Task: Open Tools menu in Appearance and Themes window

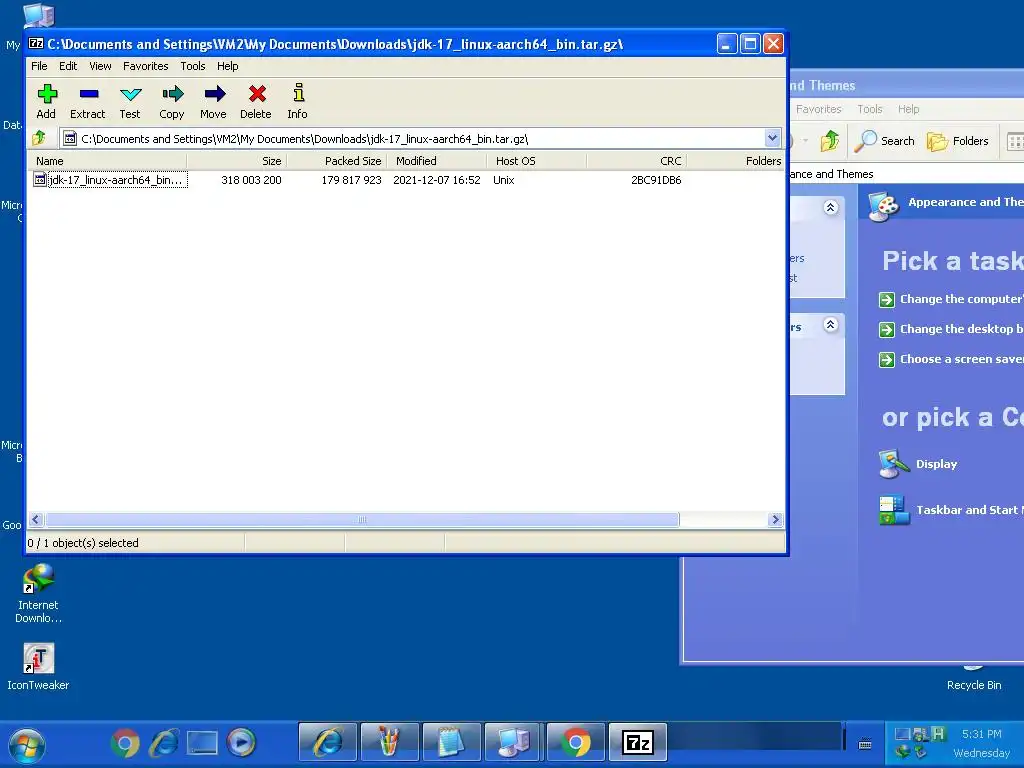Action: tap(869, 109)
